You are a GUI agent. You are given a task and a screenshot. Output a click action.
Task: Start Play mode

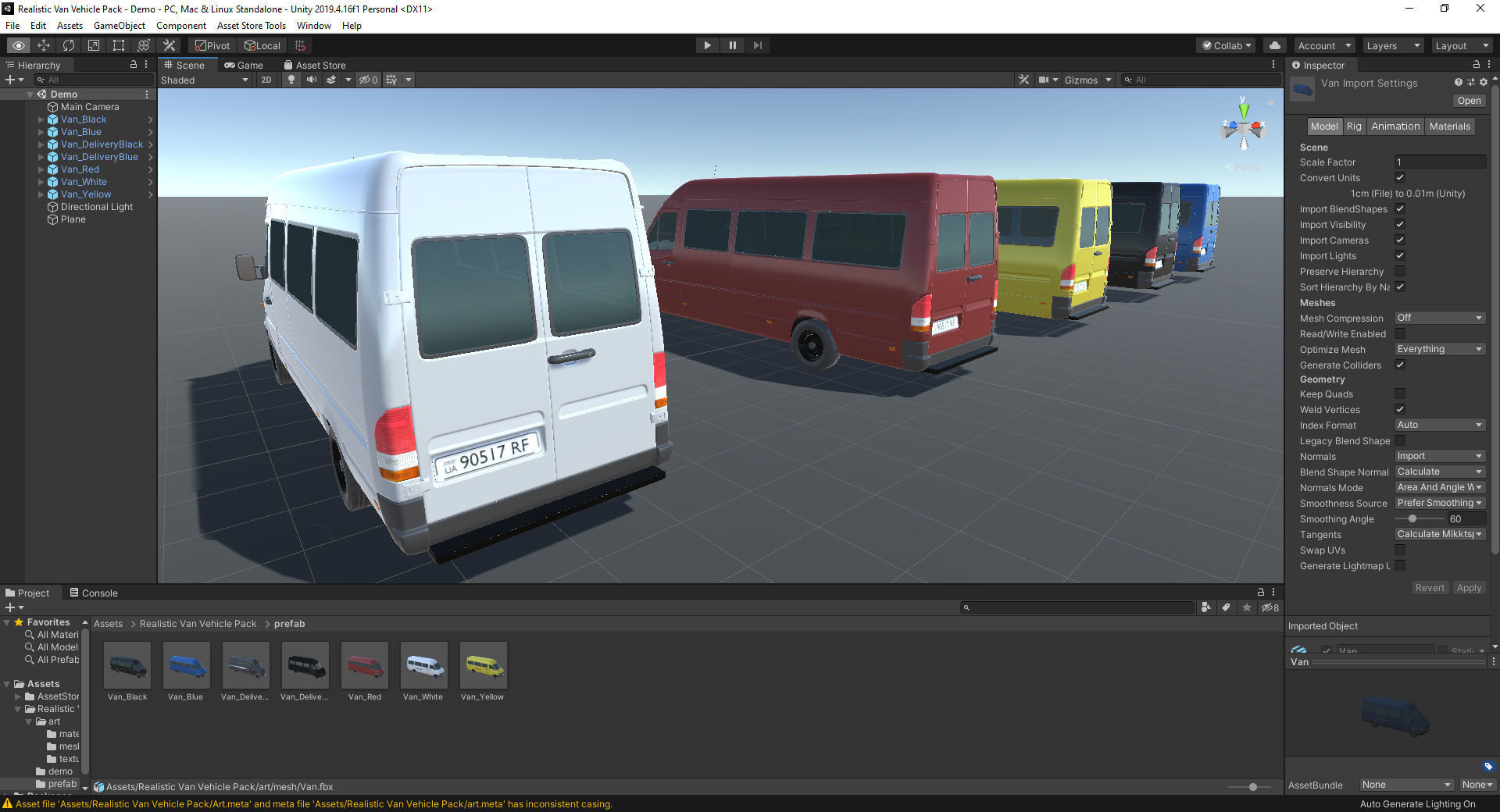pos(707,45)
